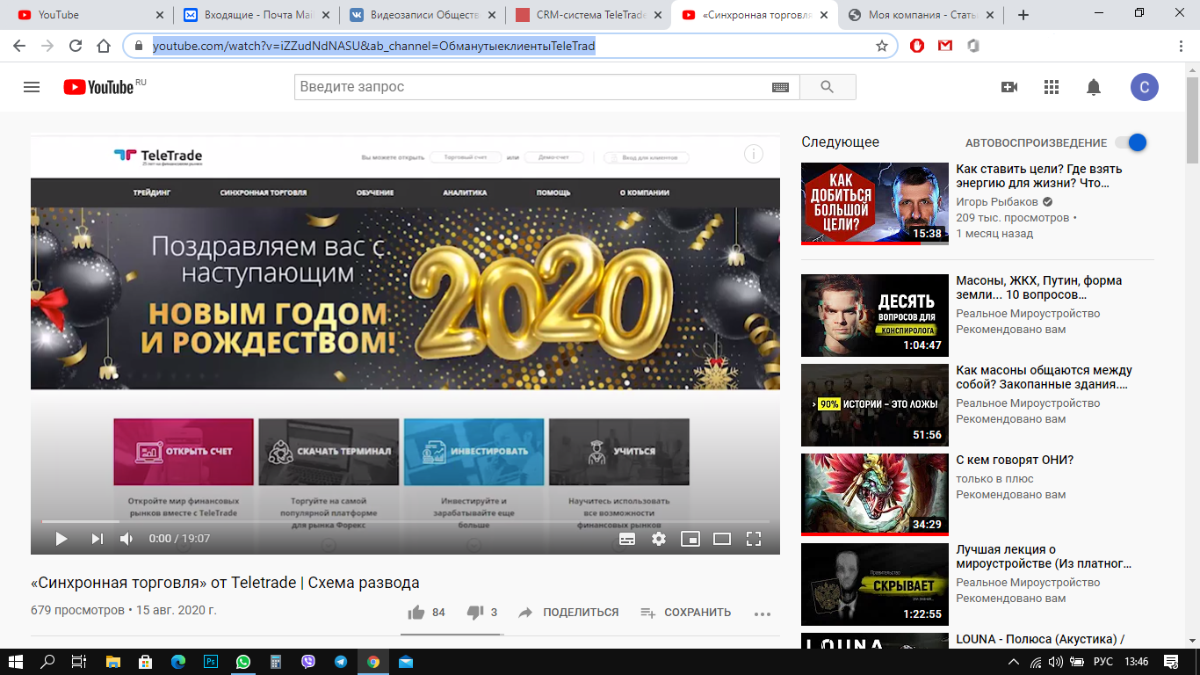Viewport: 1200px width, 675px height.
Task: Play the video
Action: (x=61, y=538)
